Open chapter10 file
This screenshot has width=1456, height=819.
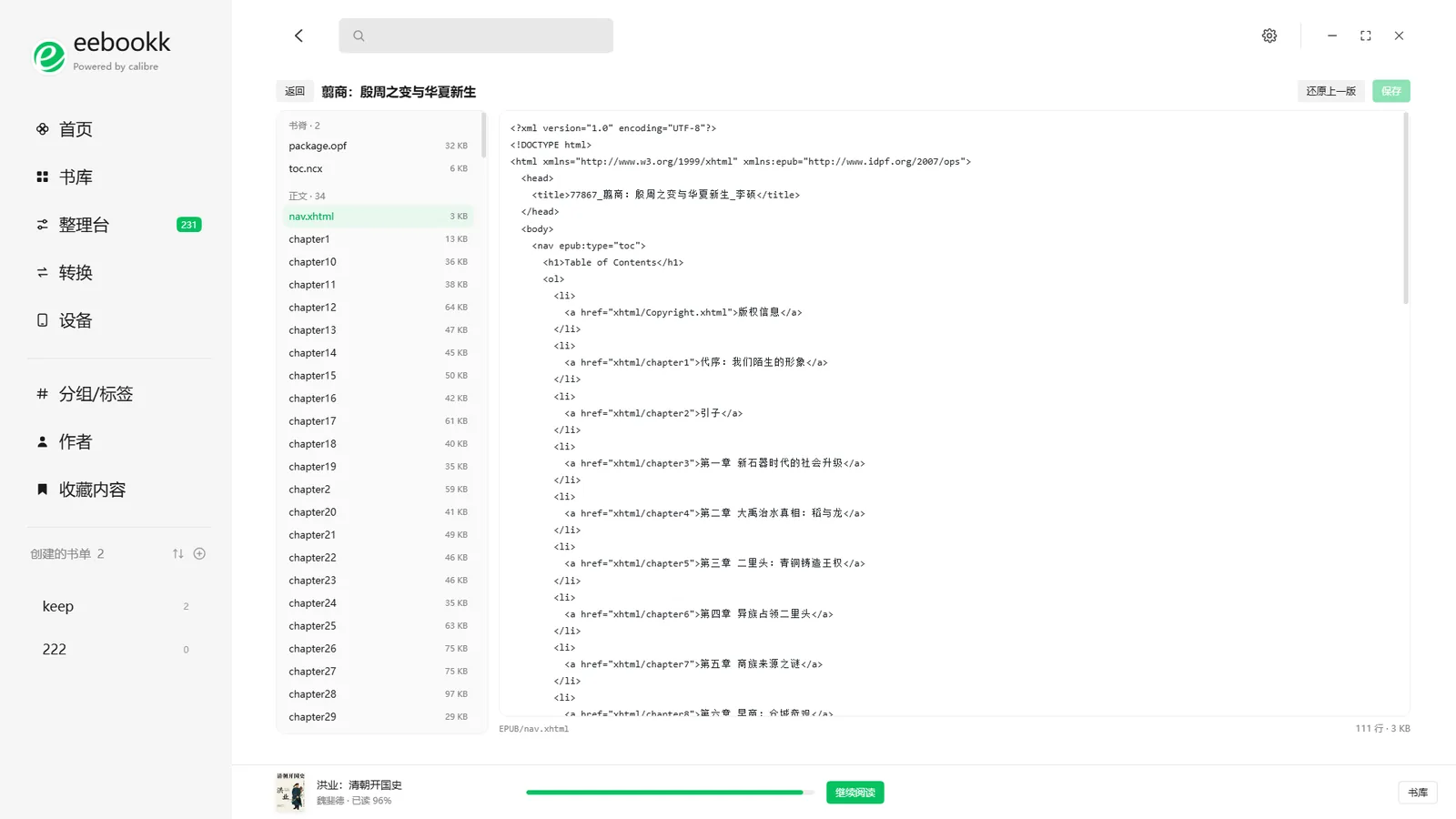(379, 262)
